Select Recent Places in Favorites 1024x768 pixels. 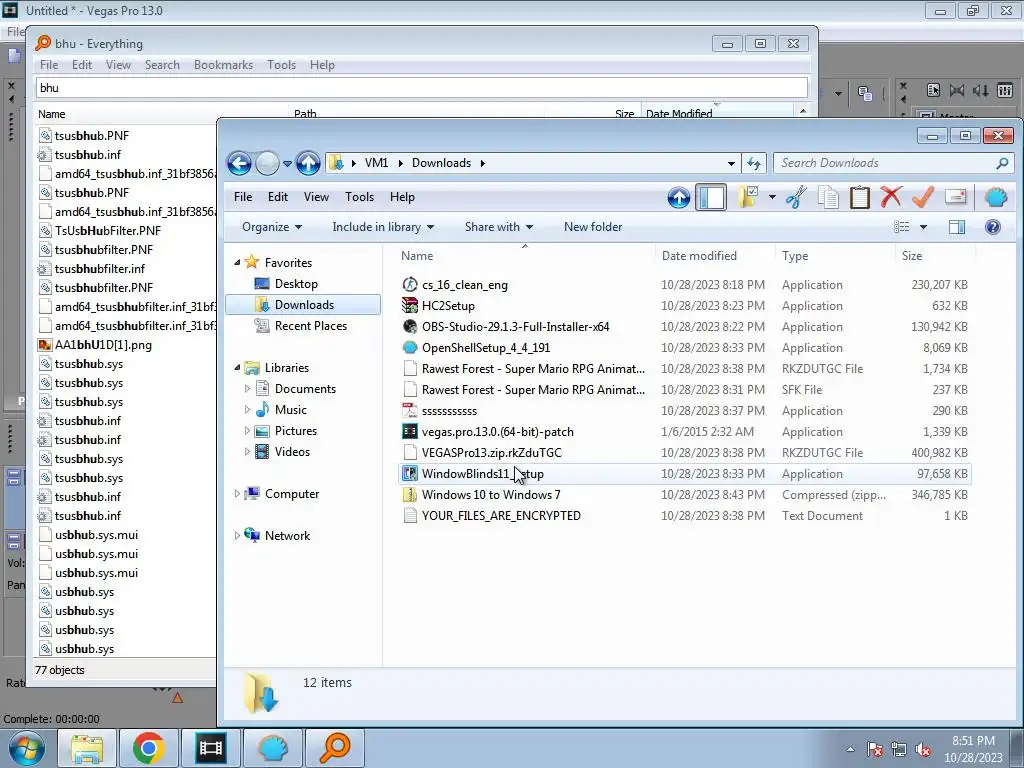pyautogui.click(x=310, y=325)
